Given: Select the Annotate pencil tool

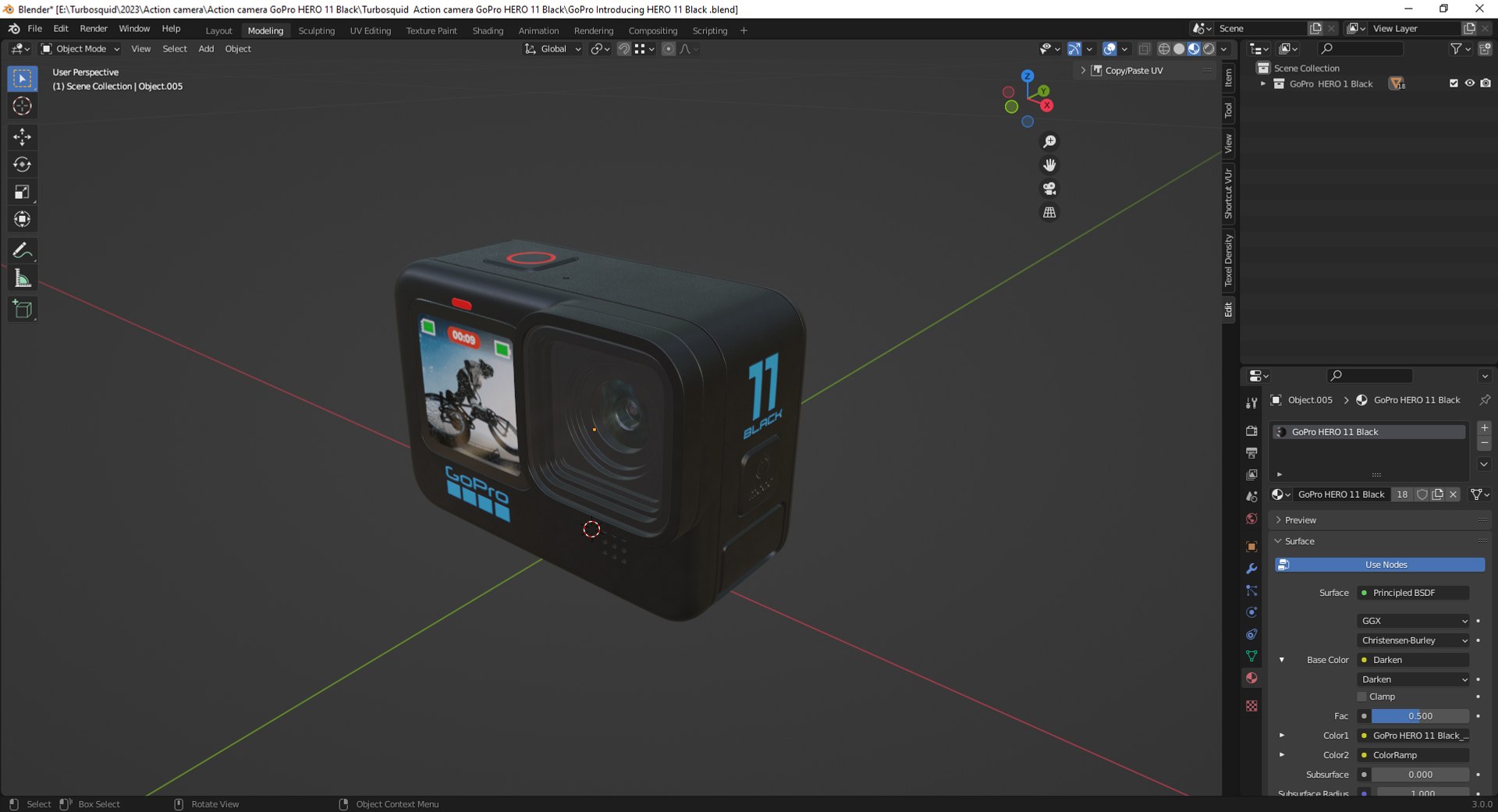Looking at the screenshot, I should tap(22, 250).
